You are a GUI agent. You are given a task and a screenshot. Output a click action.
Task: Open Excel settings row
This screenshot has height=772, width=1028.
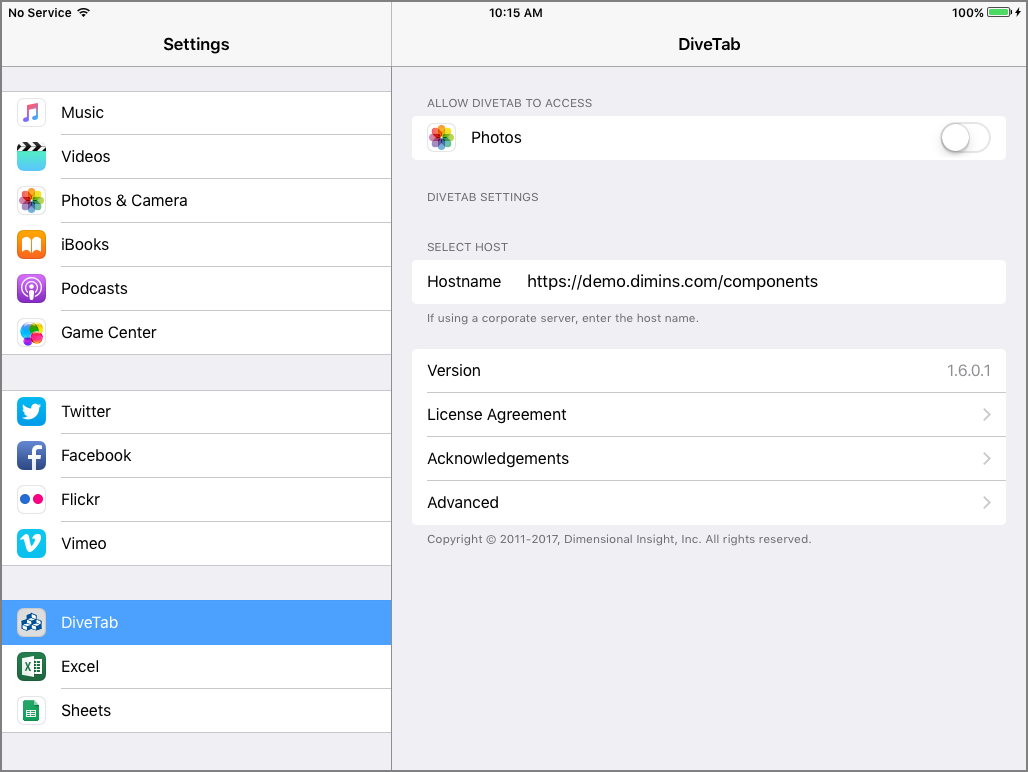pos(197,666)
